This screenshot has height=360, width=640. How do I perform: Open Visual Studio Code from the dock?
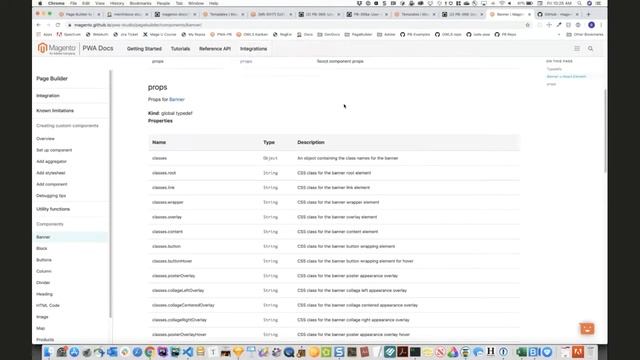pos(188,352)
